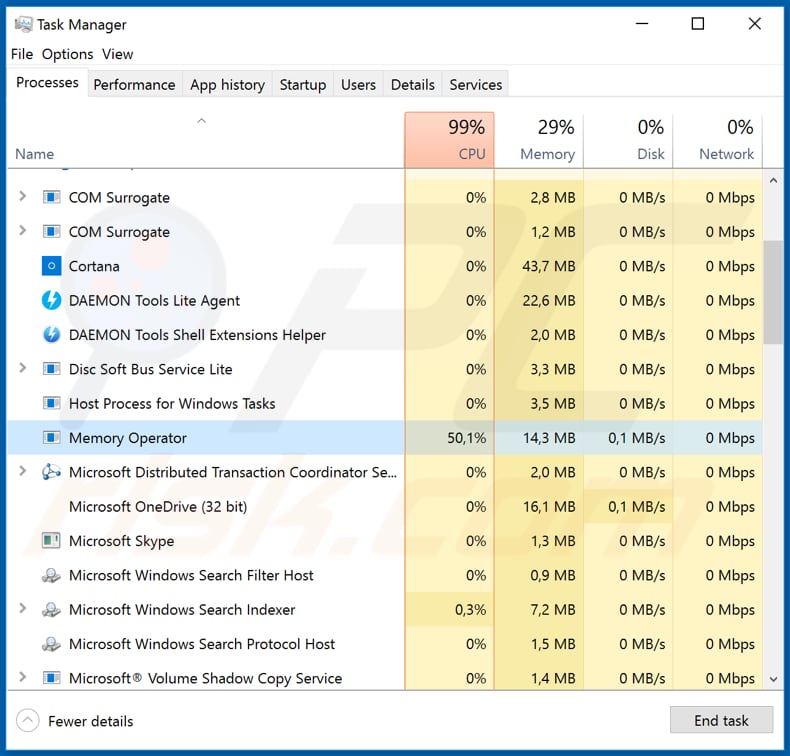Expand the first COM Surrogate process
This screenshot has width=790, height=756.
[x=22, y=196]
